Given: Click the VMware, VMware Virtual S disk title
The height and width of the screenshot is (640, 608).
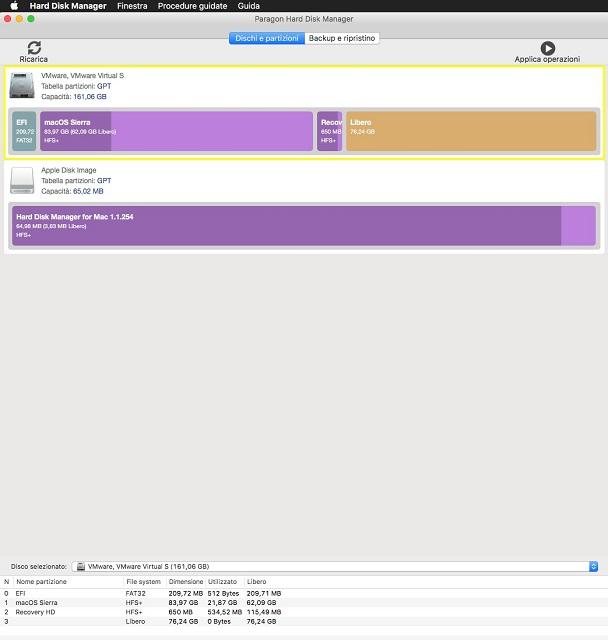Looking at the screenshot, I should pyautogui.click(x=82, y=76).
